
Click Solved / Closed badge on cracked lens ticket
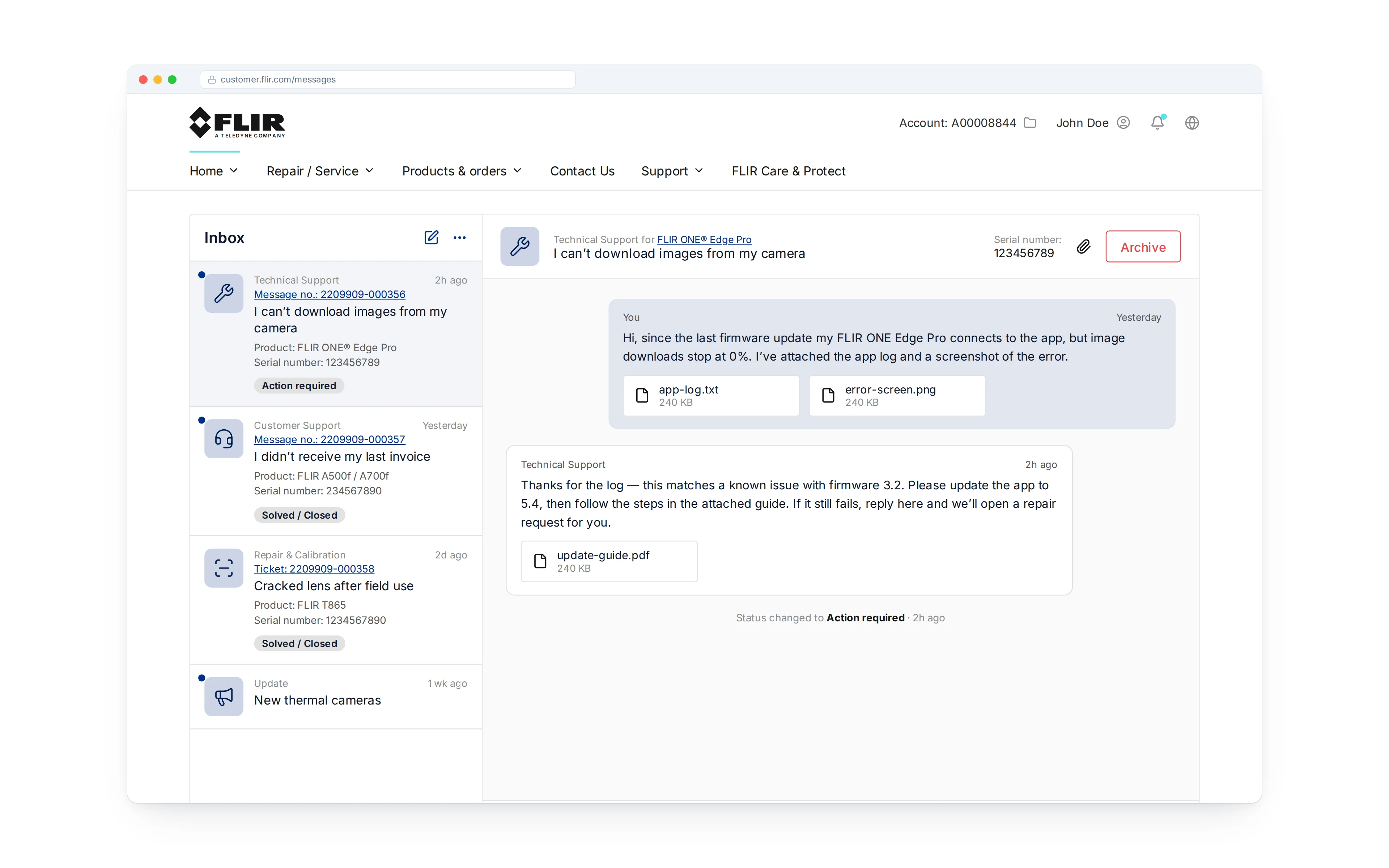(300, 644)
